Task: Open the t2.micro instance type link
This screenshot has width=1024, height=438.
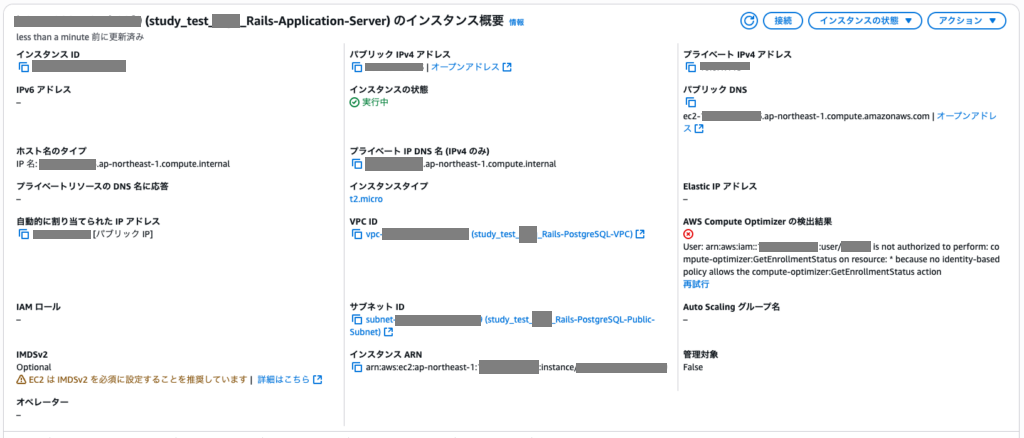Action: pos(366,199)
